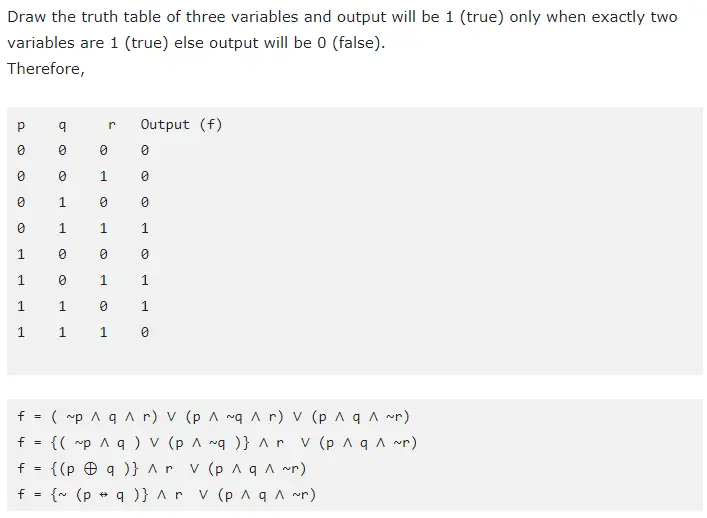Click the 'r' column header in the table

click(112, 126)
